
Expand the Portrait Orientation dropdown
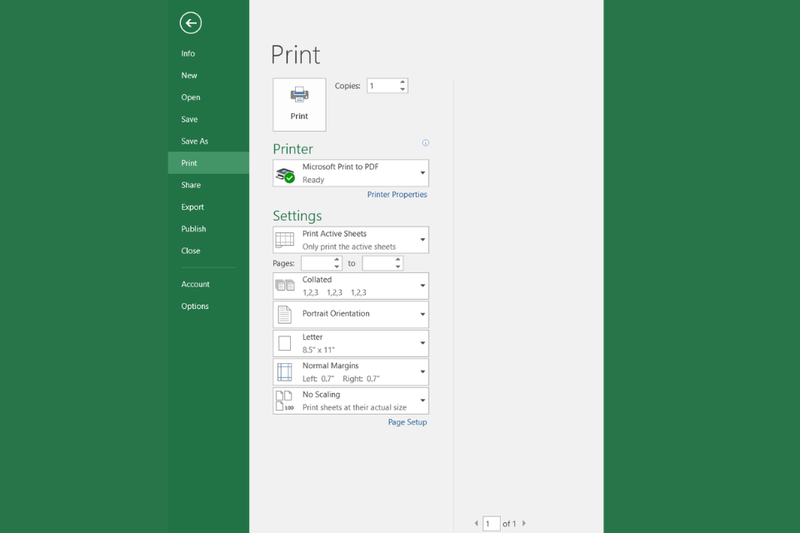350,314
